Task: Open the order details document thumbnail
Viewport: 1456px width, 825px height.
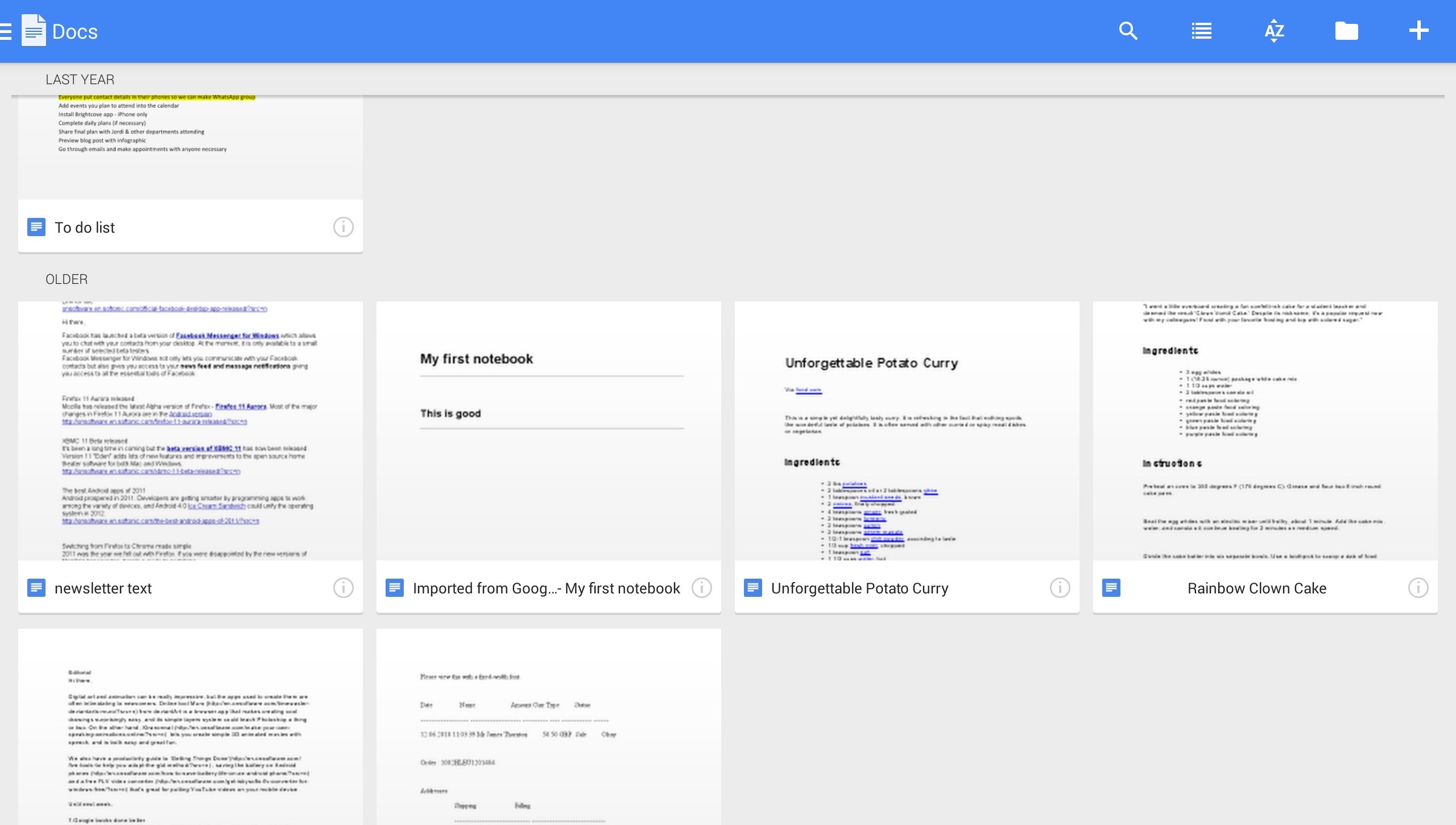Action: (548, 727)
